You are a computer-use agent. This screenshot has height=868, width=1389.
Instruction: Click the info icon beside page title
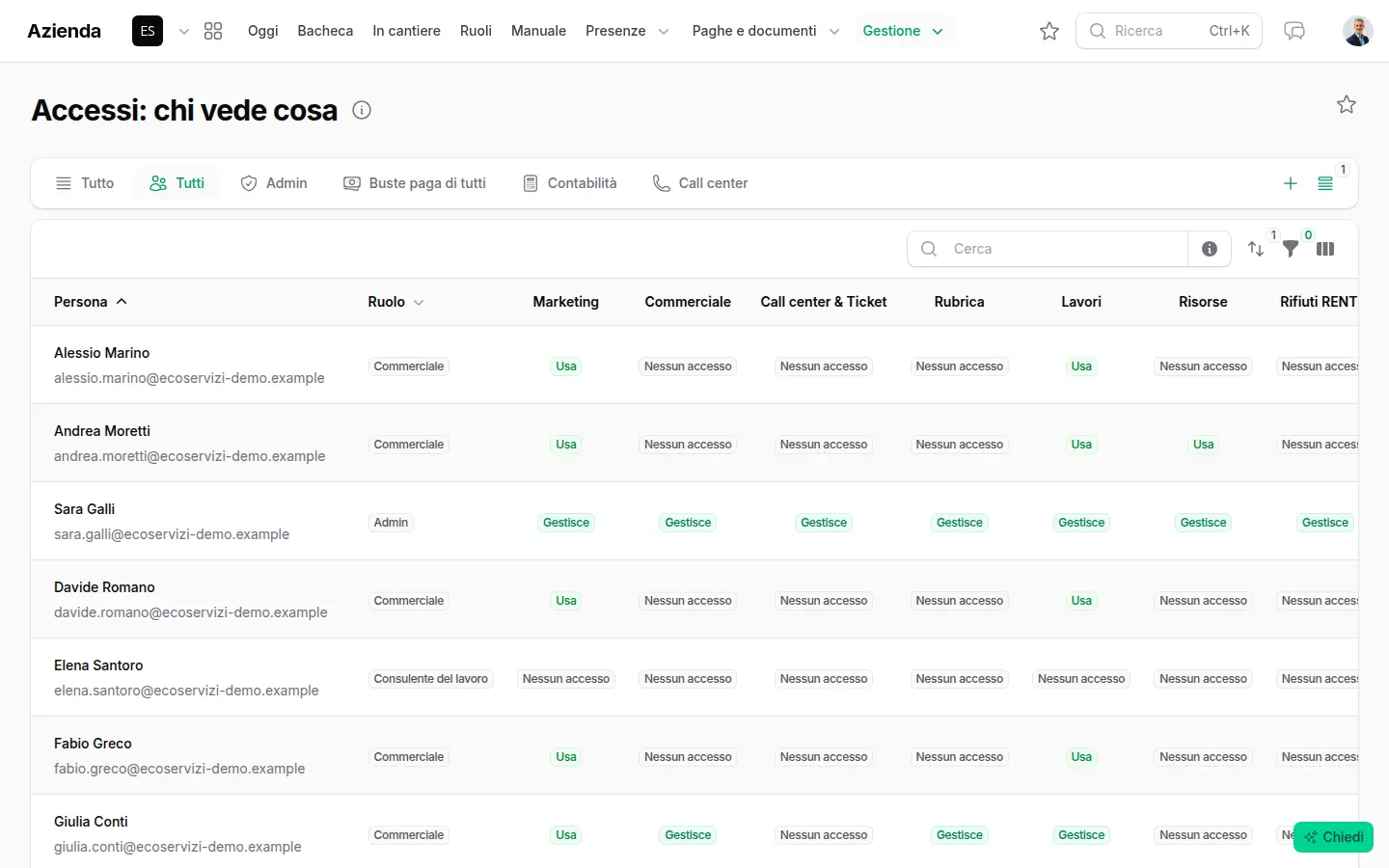click(x=362, y=110)
